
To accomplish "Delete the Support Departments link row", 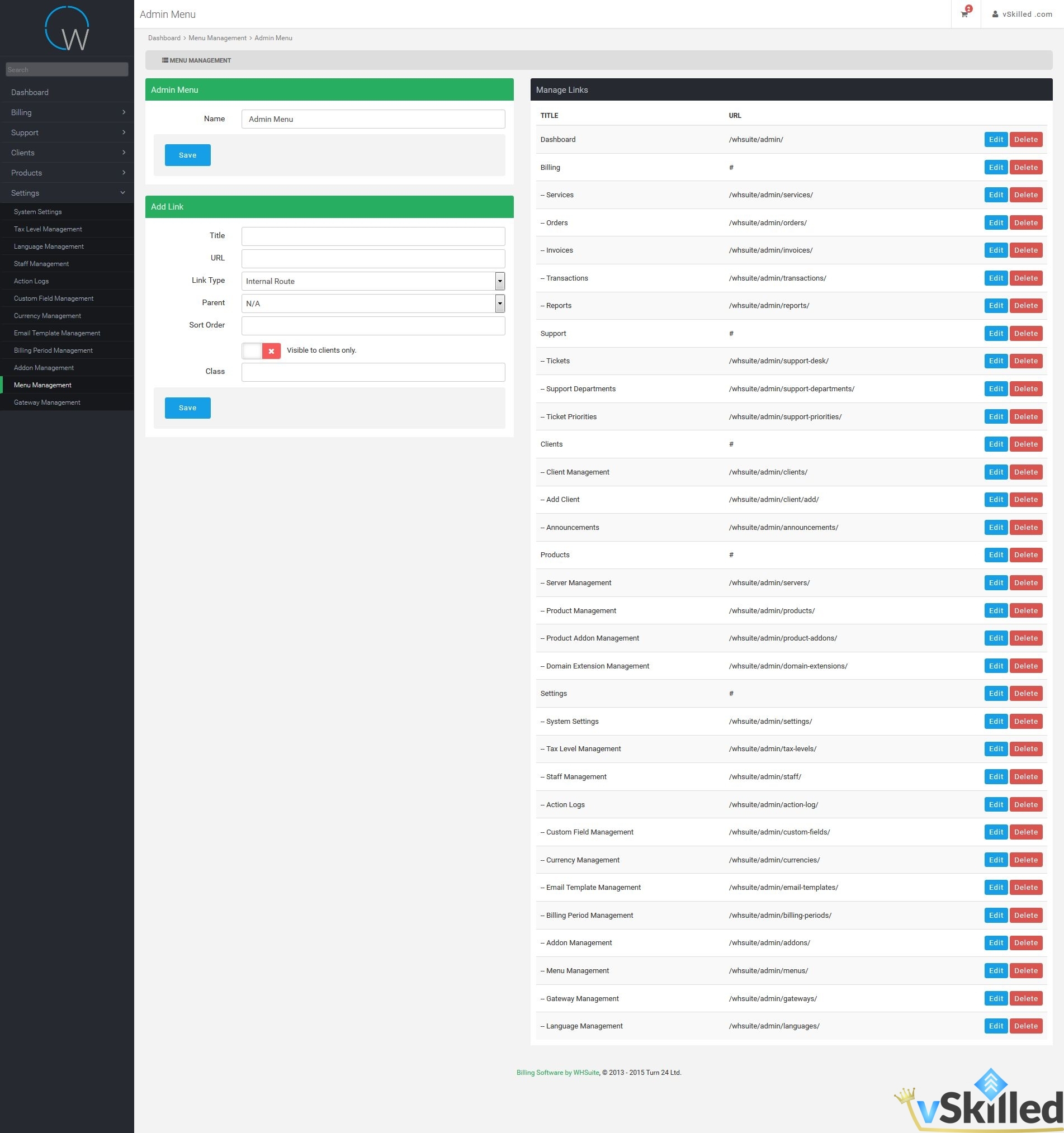I will 1026,388.
